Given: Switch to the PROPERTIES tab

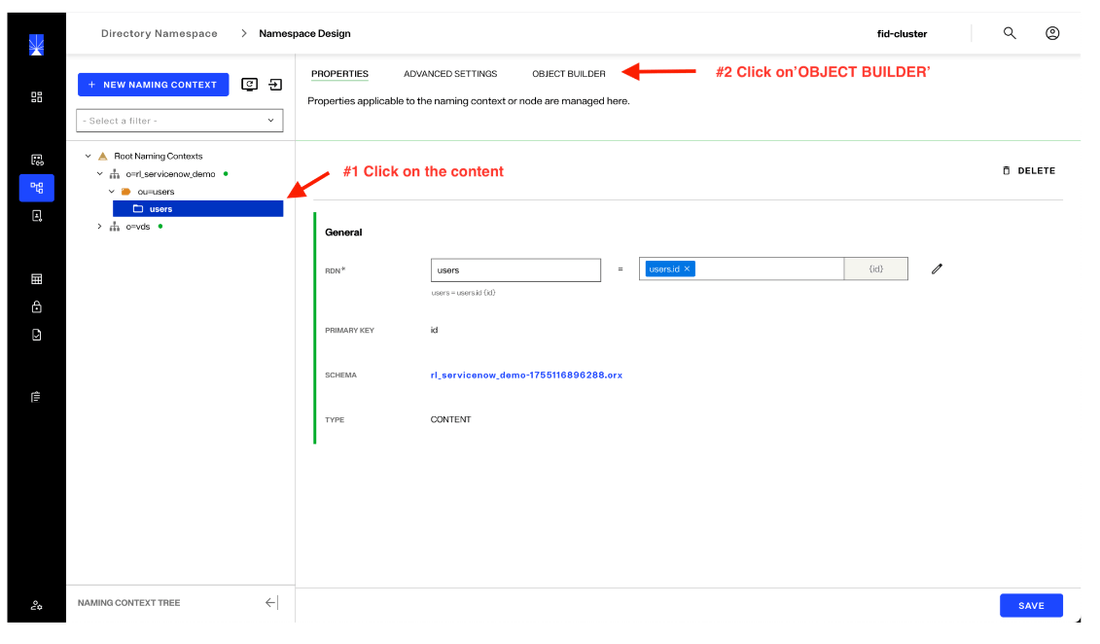Looking at the screenshot, I should 340,74.
